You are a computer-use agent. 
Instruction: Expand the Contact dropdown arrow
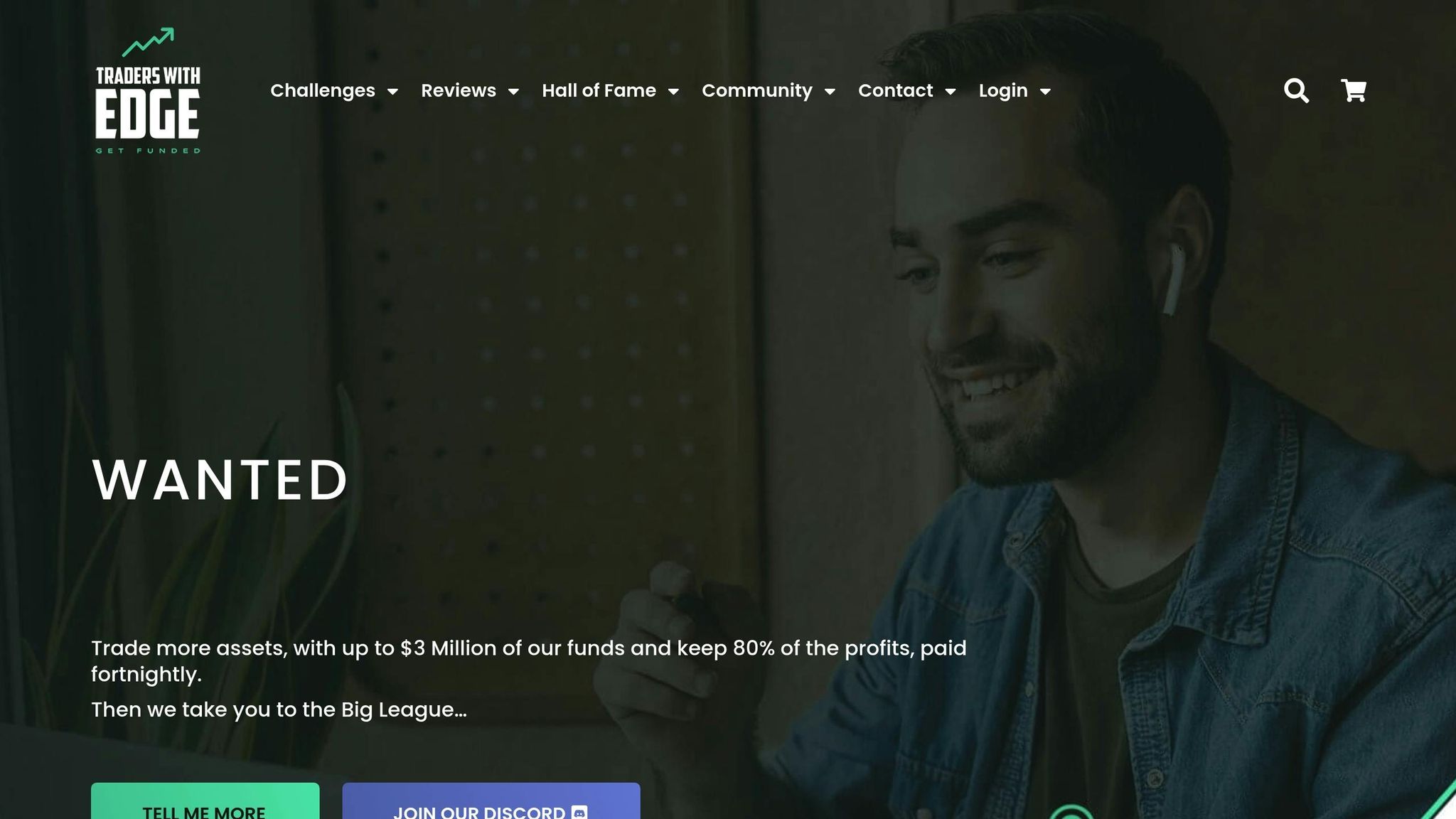[951, 91]
